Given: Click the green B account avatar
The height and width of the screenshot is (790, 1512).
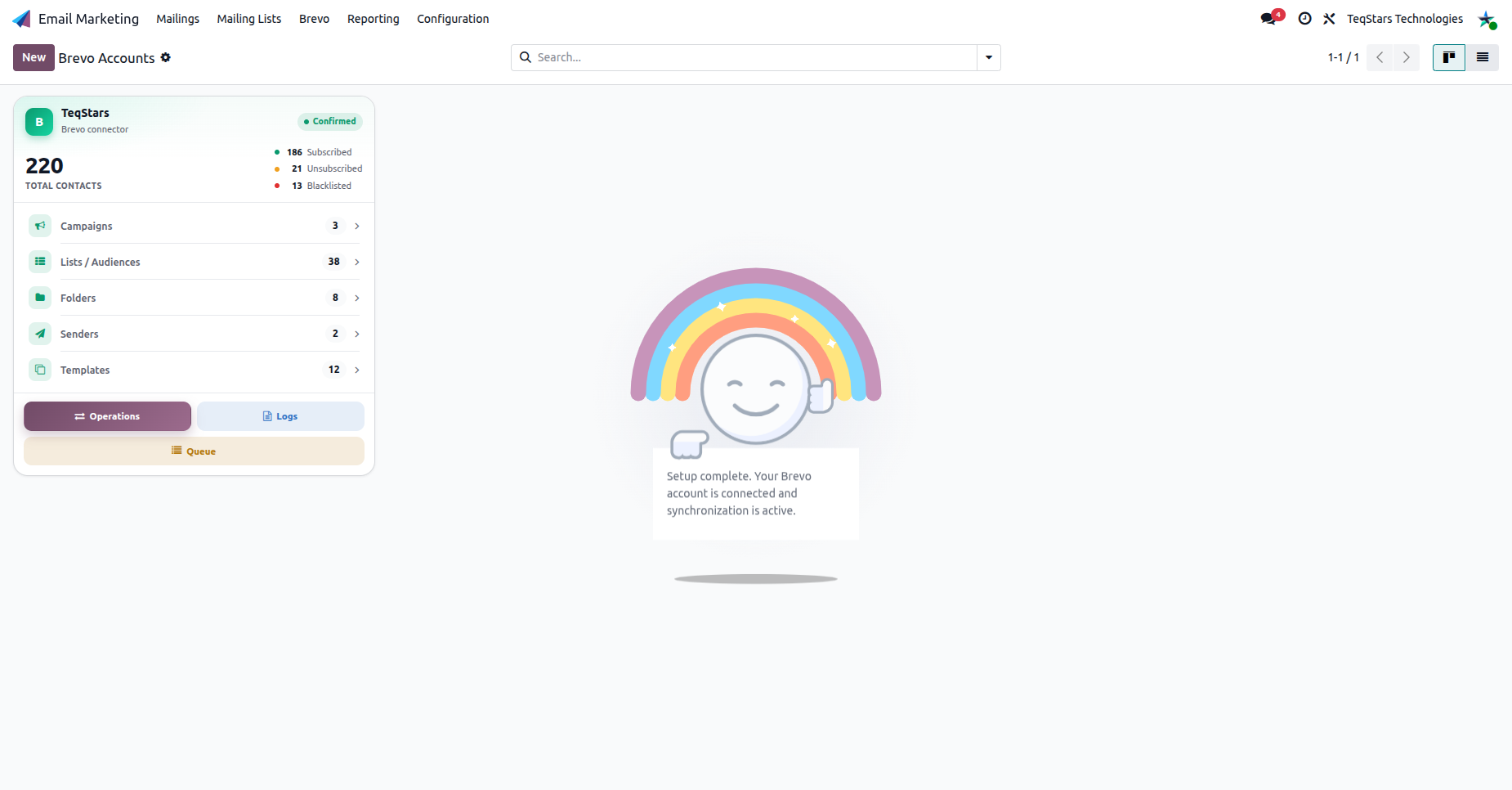Looking at the screenshot, I should click(x=39, y=122).
